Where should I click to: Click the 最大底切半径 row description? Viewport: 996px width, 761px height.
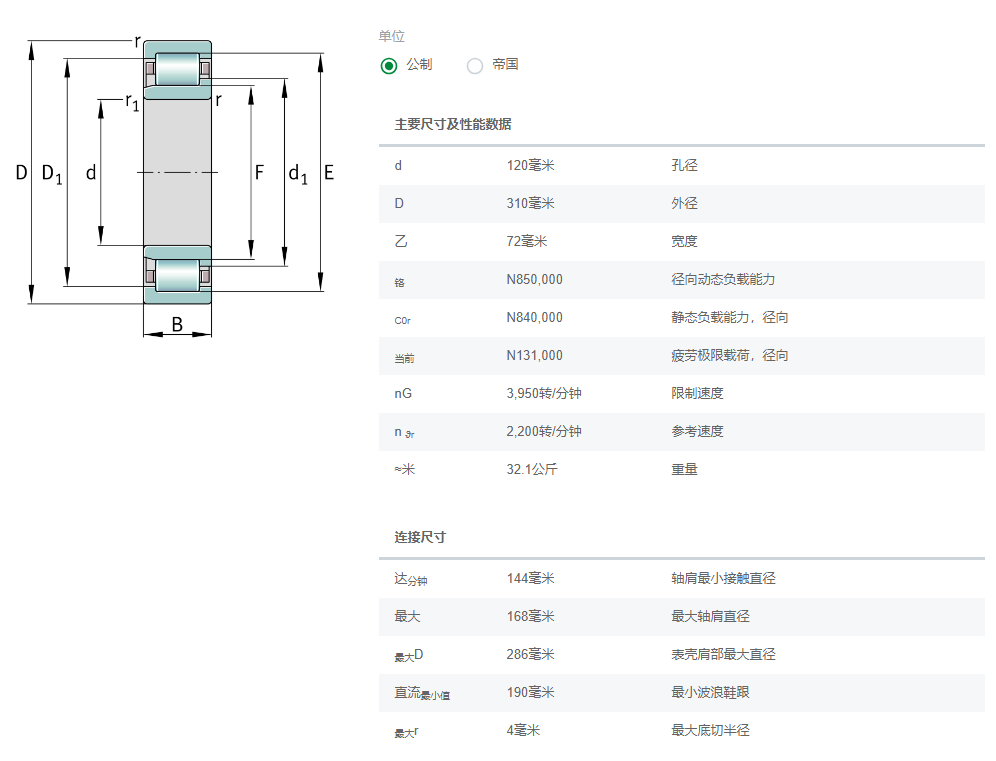(x=710, y=730)
